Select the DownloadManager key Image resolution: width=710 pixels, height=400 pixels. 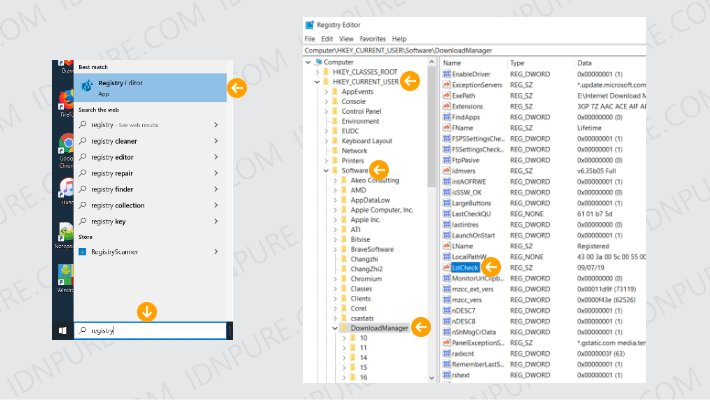(379, 328)
